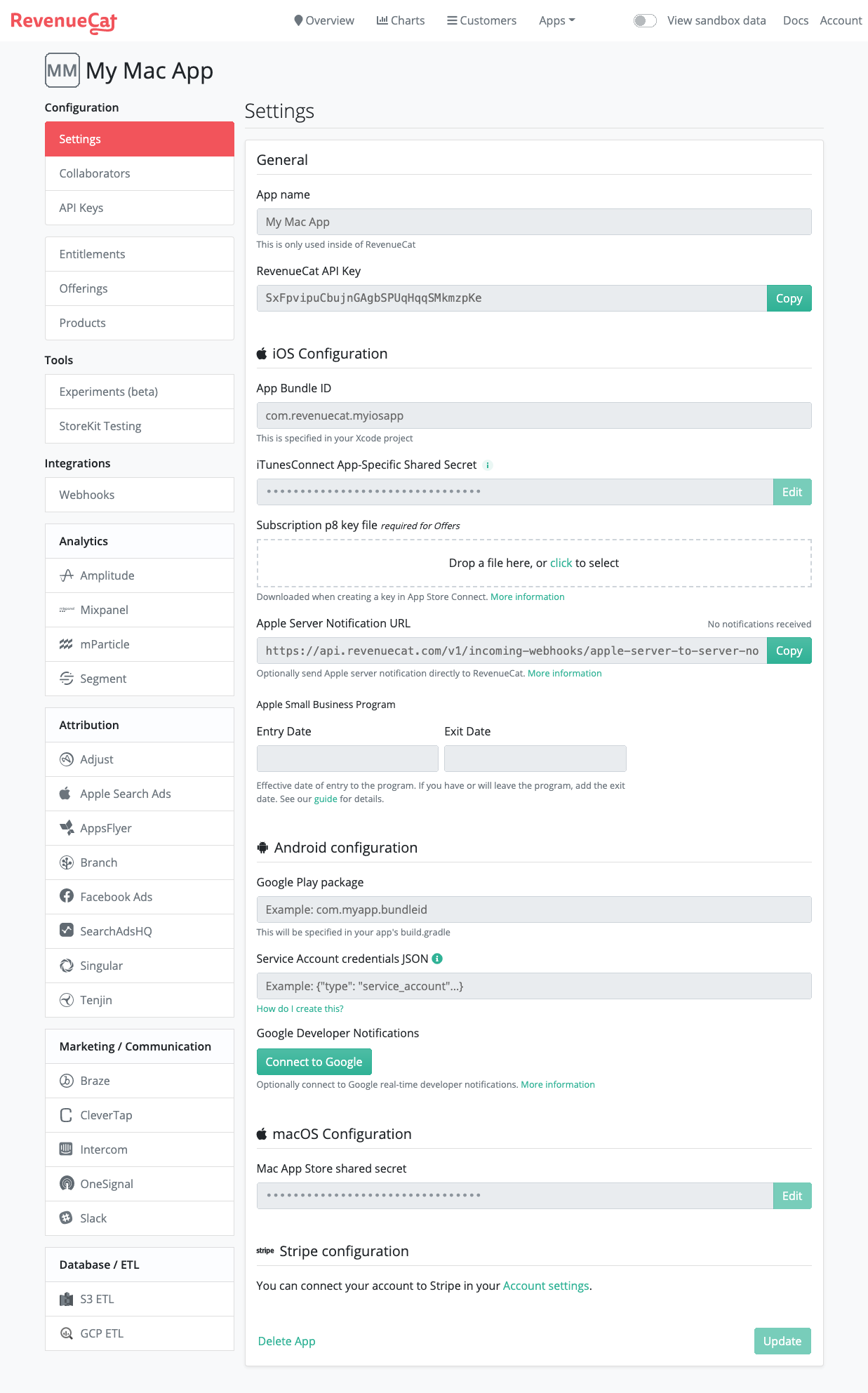This screenshot has height=1393, width=868.
Task: Toggle the View sandbox data switch
Action: (x=645, y=20)
